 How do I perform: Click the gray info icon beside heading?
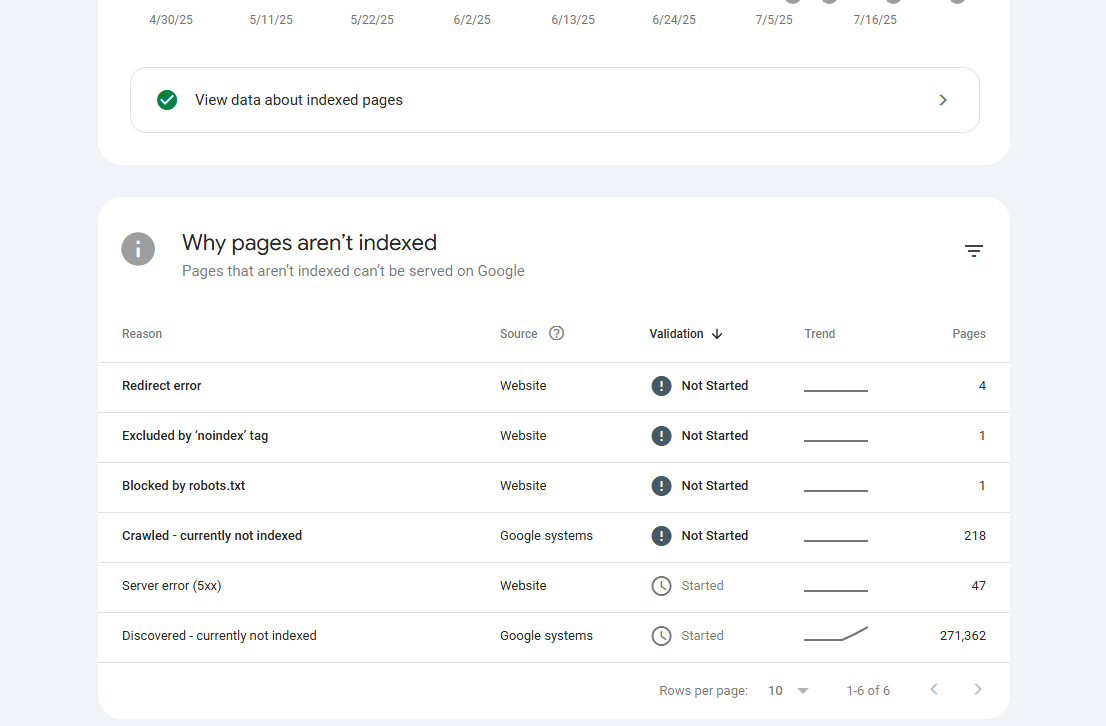138,249
